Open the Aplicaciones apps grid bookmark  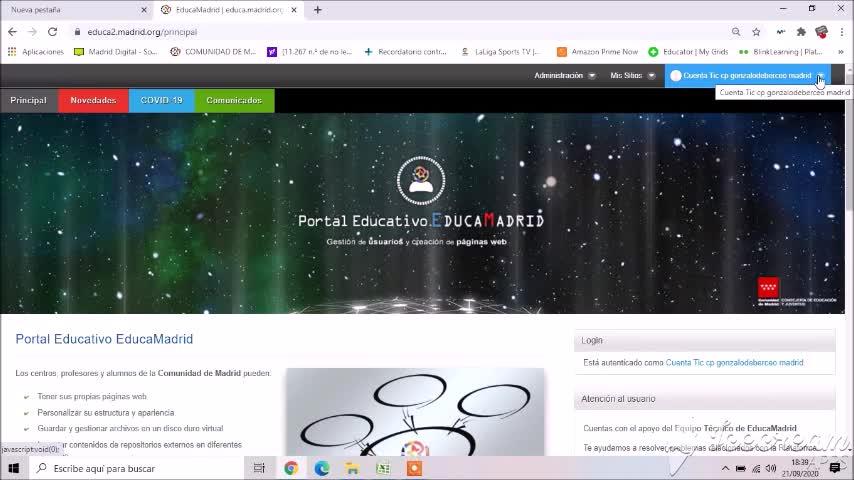pyautogui.click(x=35, y=52)
